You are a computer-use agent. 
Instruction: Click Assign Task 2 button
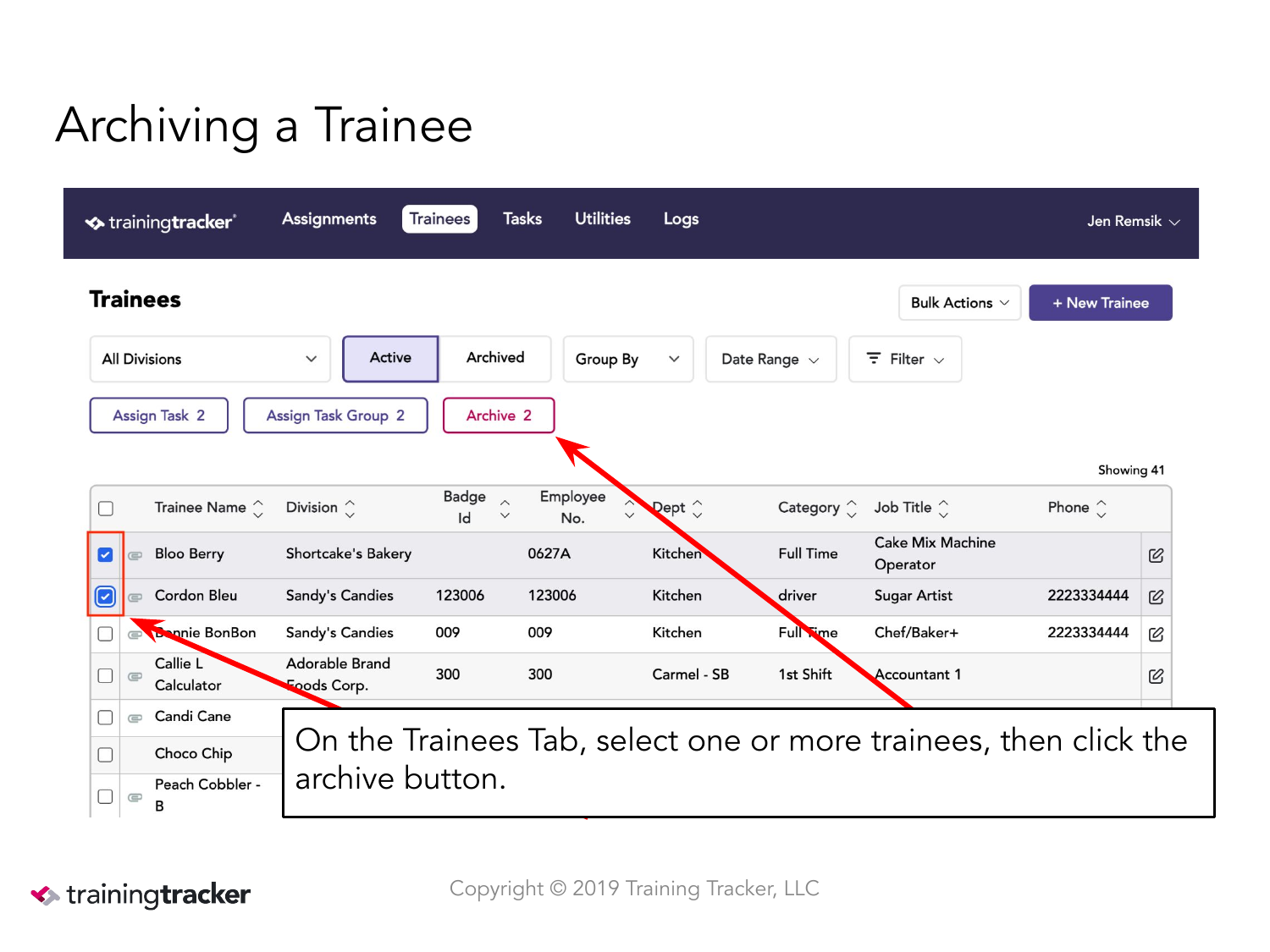(x=159, y=415)
